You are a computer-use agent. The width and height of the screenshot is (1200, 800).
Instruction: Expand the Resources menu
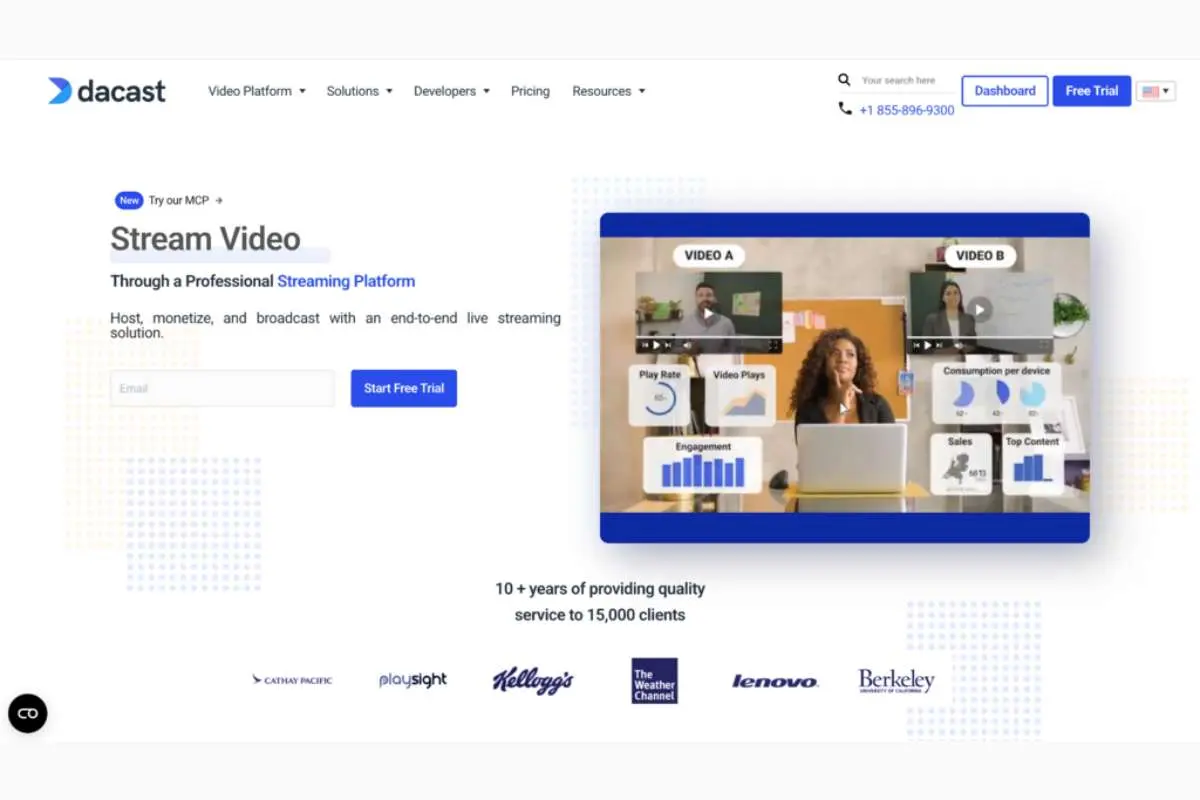point(609,91)
